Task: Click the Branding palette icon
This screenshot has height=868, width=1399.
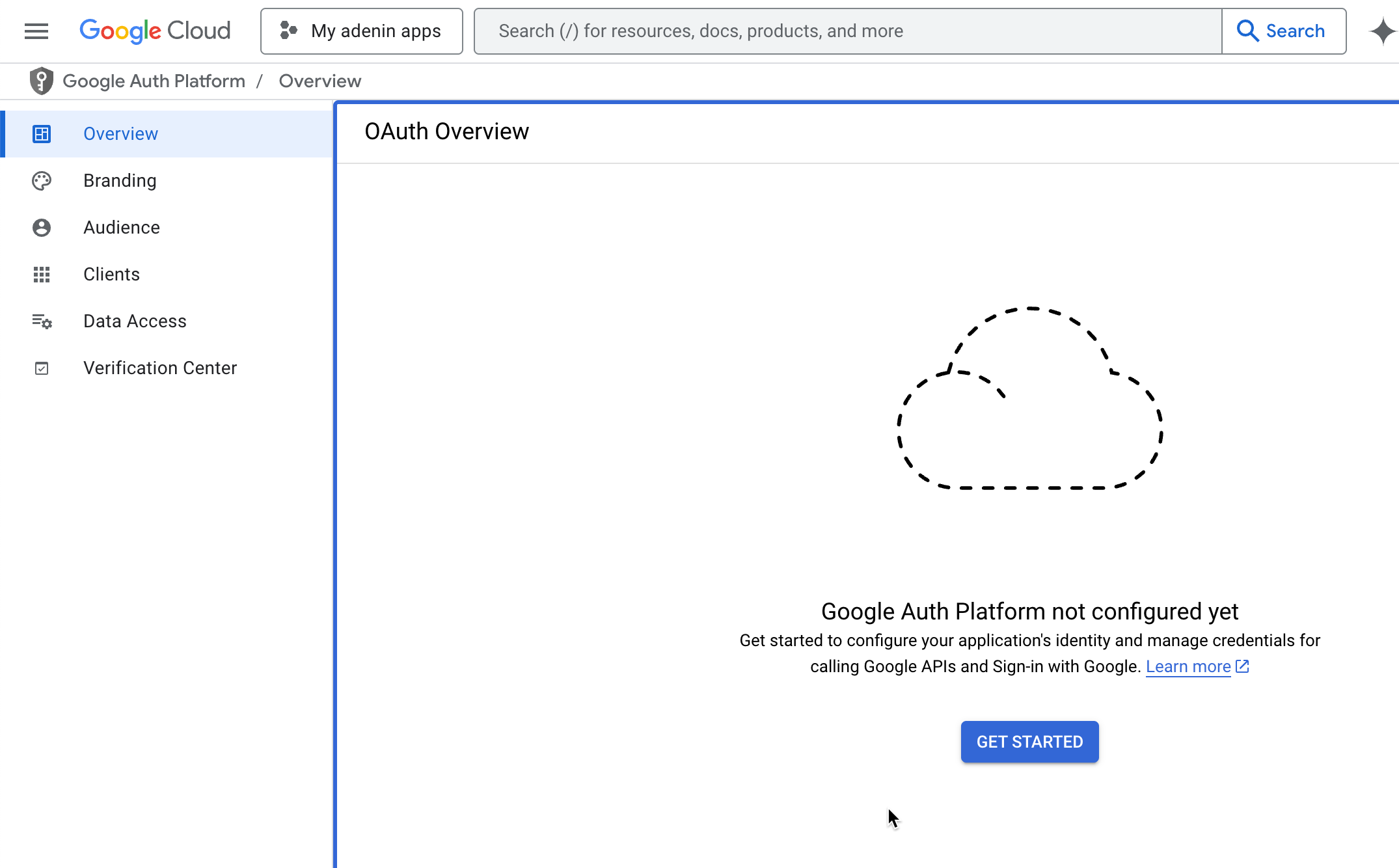Action: click(x=42, y=181)
